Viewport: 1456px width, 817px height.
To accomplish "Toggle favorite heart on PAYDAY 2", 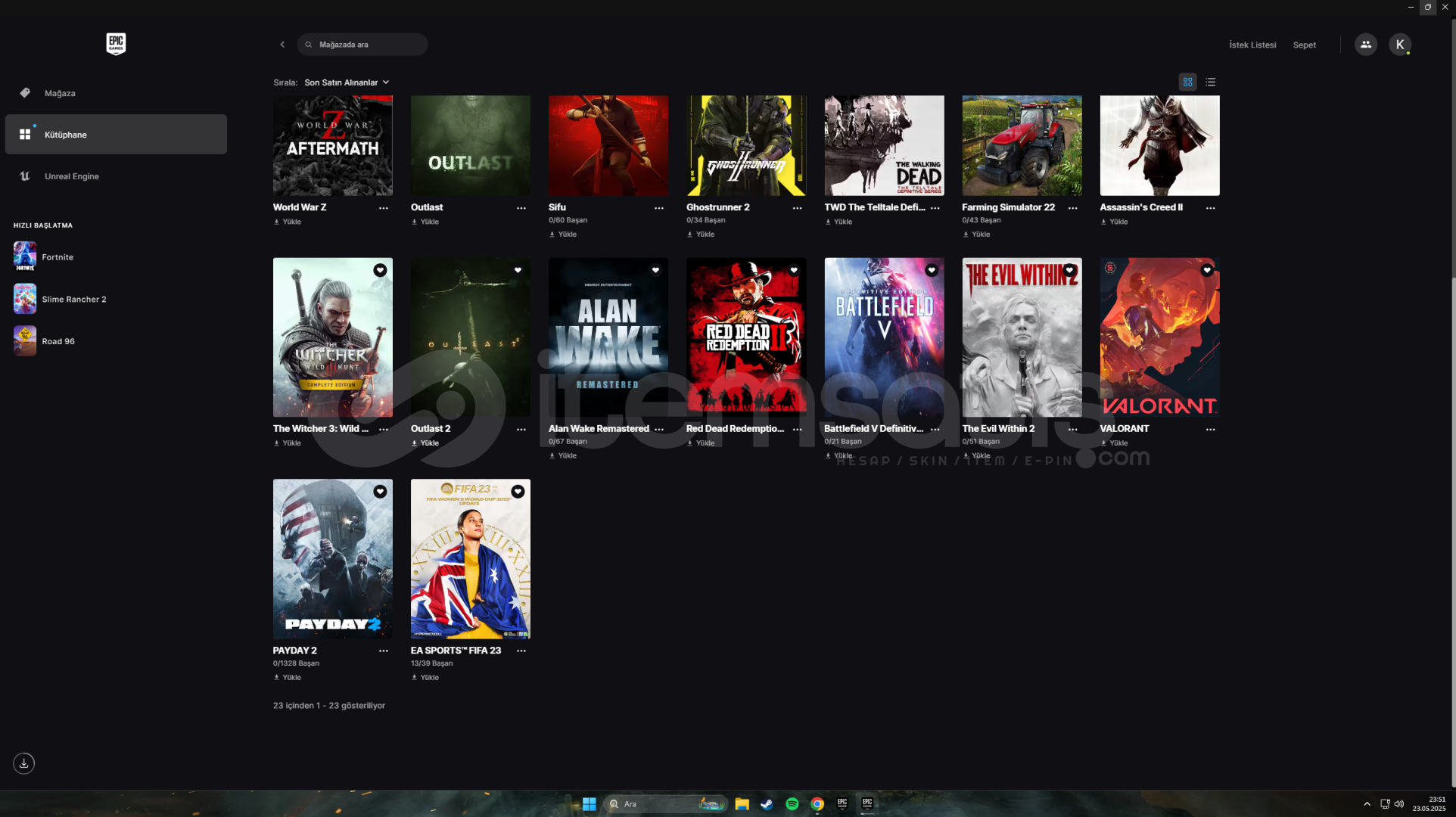I will tap(380, 492).
